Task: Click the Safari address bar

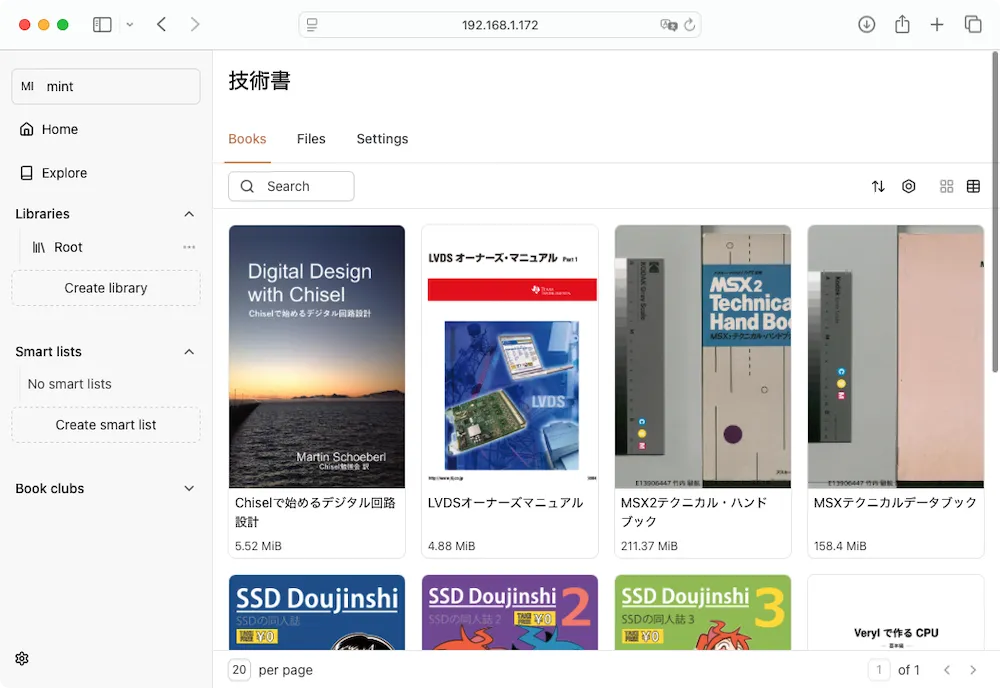Action: pyautogui.click(x=500, y=25)
